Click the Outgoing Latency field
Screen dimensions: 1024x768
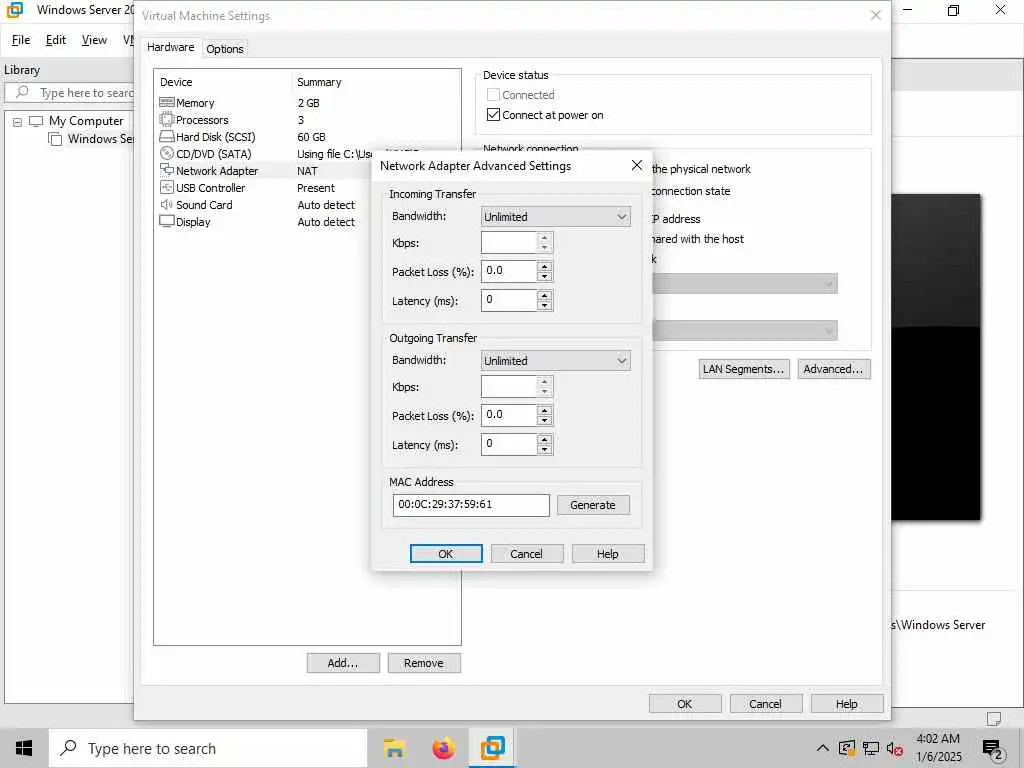click(x=509, y=444)
